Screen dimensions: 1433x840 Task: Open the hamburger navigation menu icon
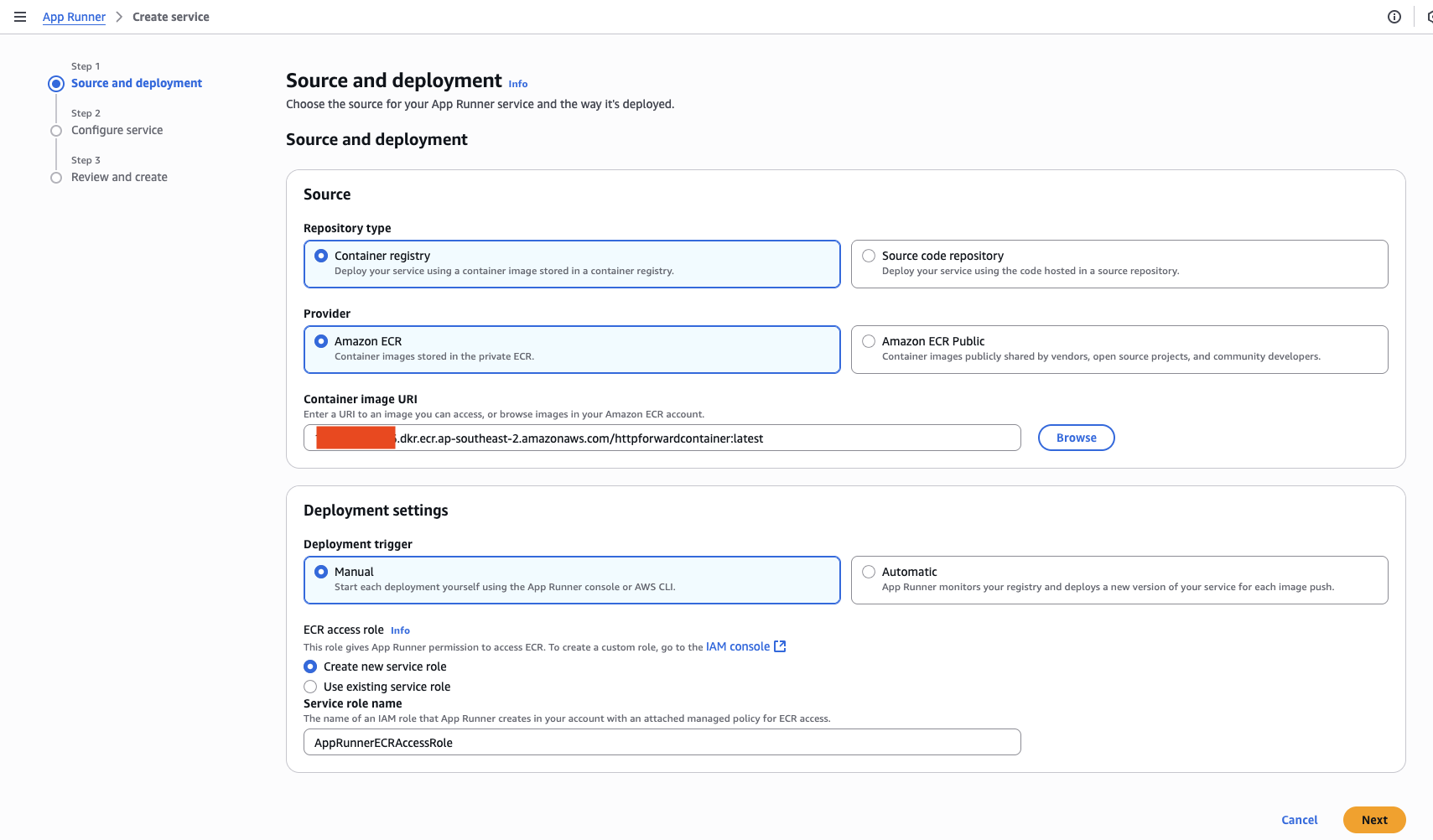tap(20, 17)
